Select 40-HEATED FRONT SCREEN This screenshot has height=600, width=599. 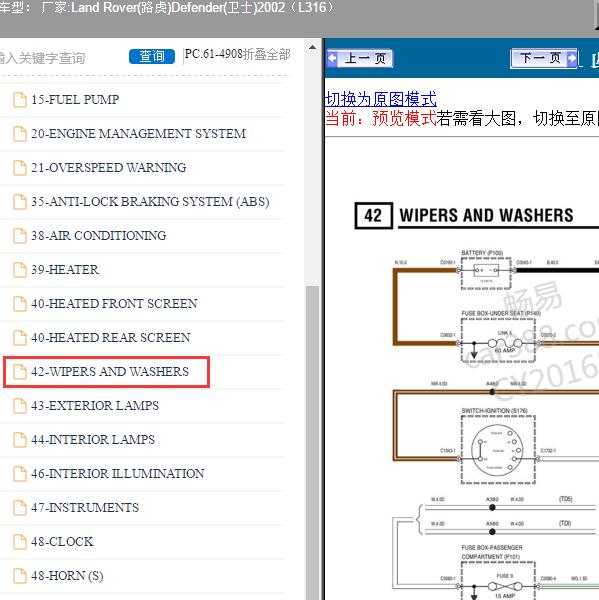[114, 304]
